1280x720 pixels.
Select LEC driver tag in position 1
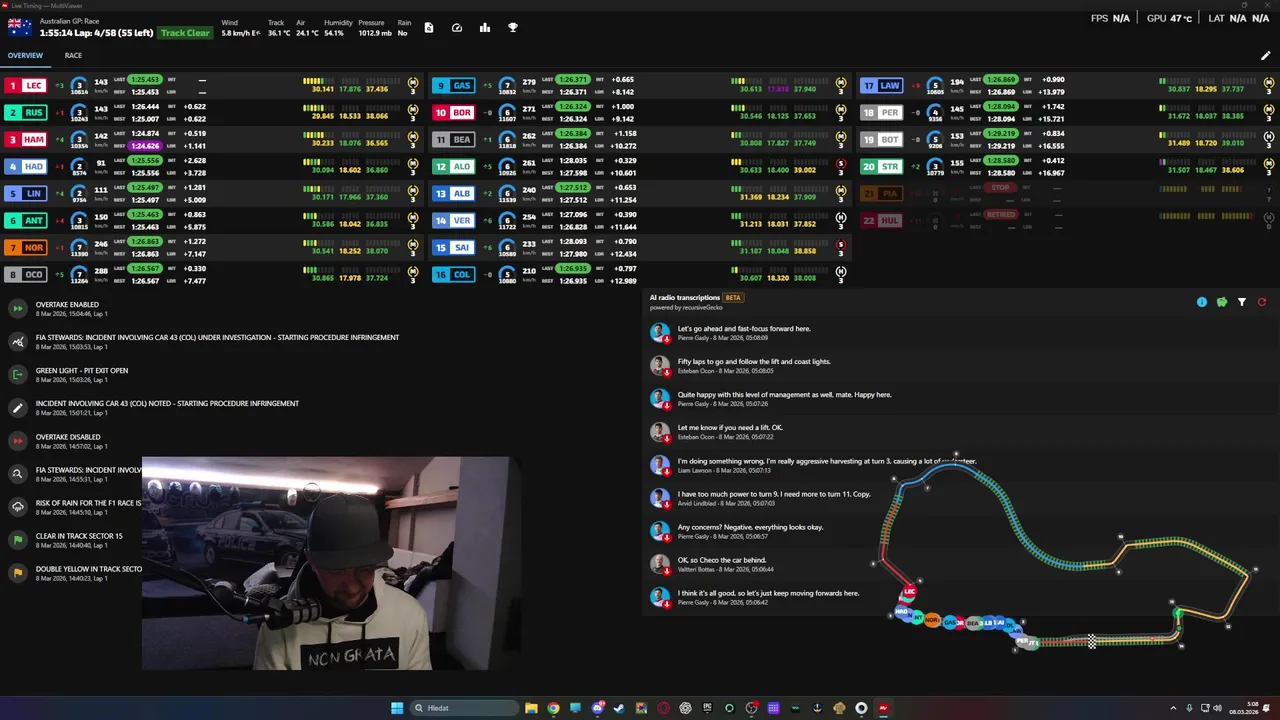pyautogui.click(x=28, y=86)
